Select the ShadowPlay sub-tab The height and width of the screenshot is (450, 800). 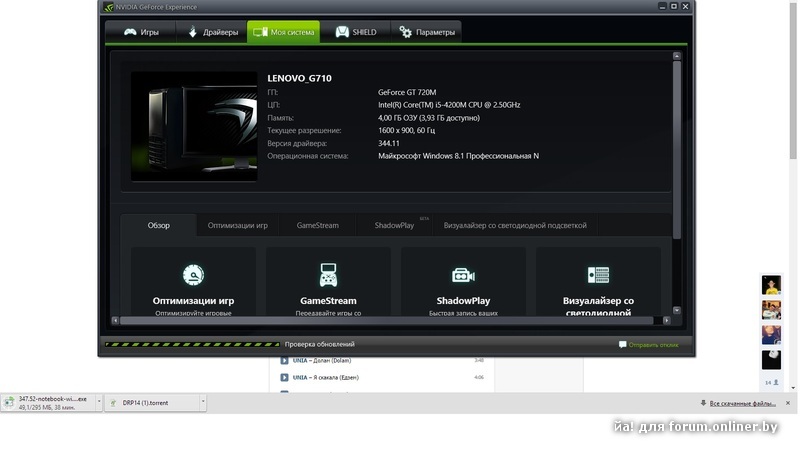(394, 226)
